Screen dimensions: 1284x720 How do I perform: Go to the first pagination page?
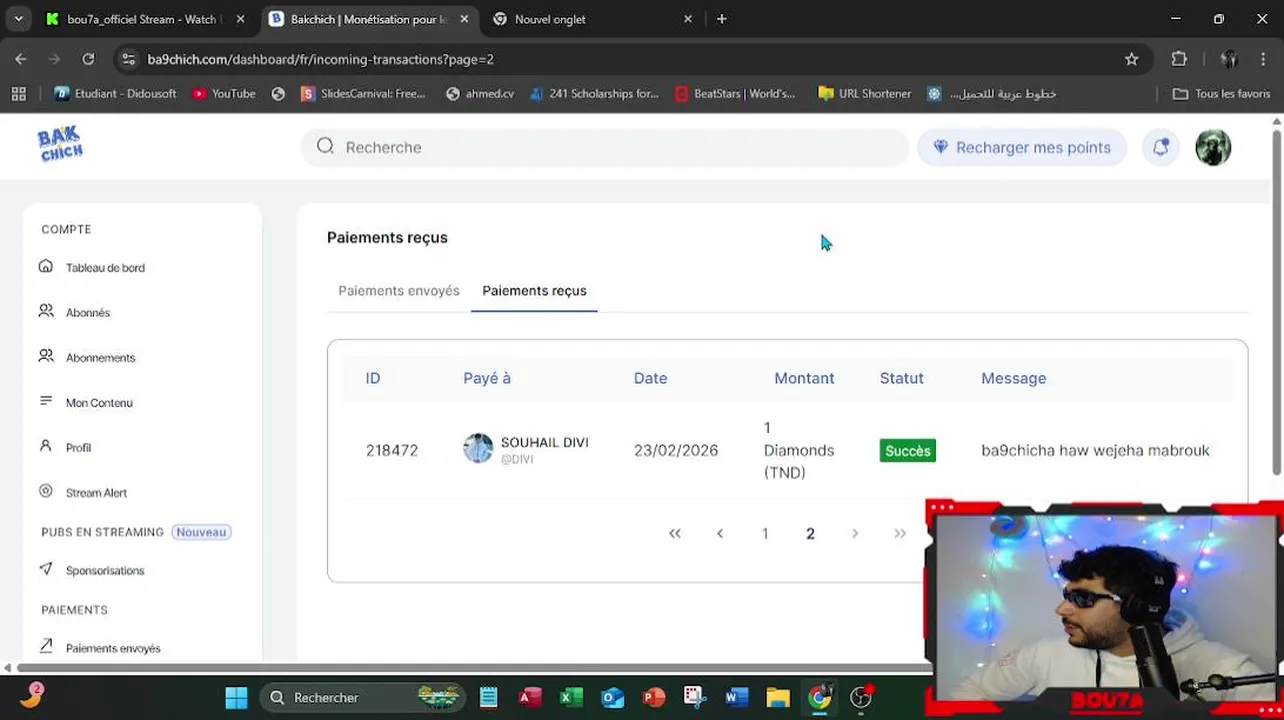click(x=675, y=533)
